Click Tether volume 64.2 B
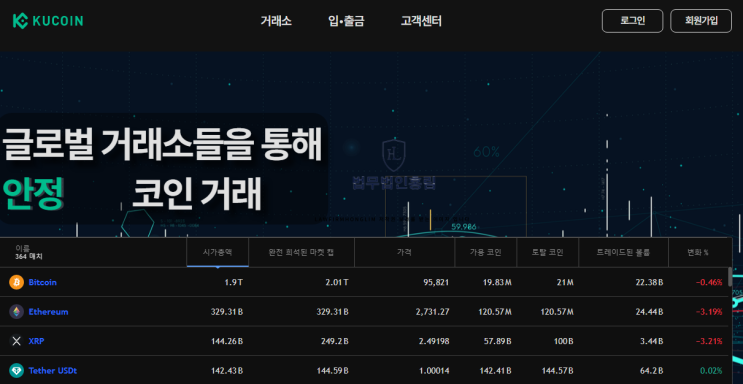The width and height of the screenshot is (743, 384). click(x=652, y=371)
